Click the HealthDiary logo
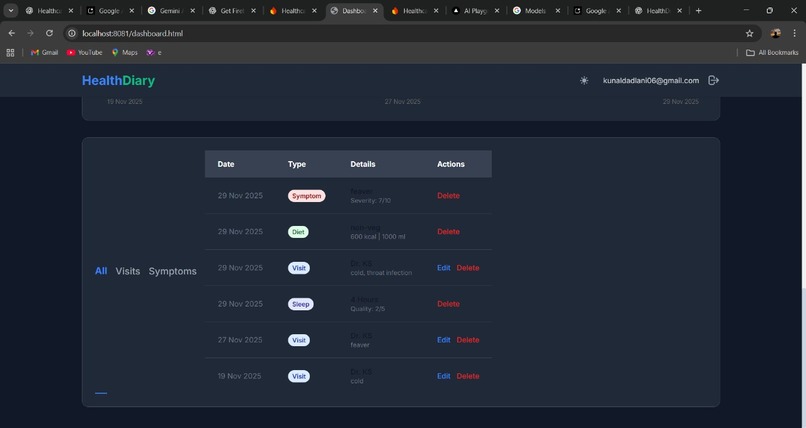This screenshot has height=428, width=806. pos(118,81)
